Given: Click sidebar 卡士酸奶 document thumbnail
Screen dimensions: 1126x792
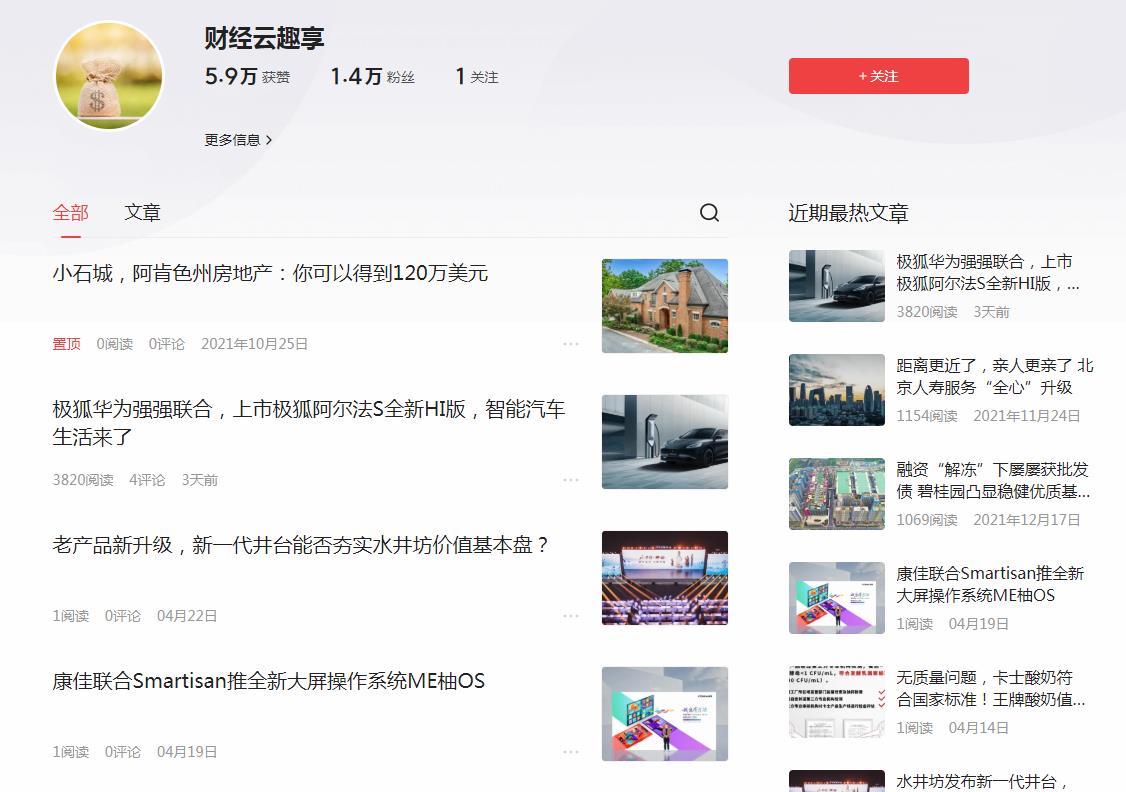Looking at the screenshot, I should click(837, 702).
